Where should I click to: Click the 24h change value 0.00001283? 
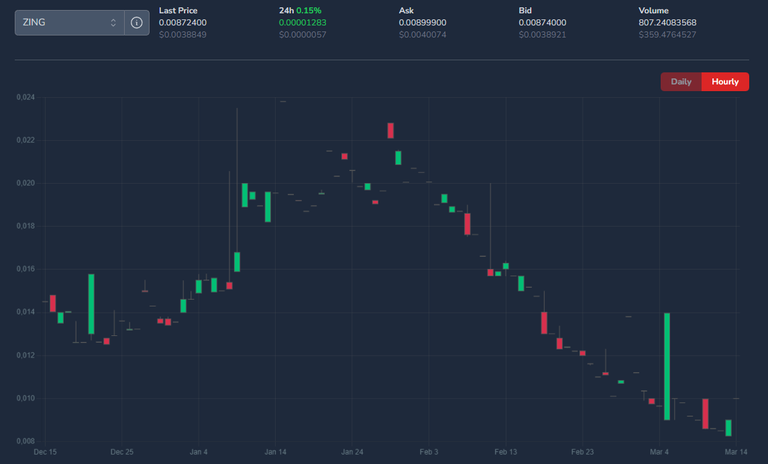click(x=303, y=23)
